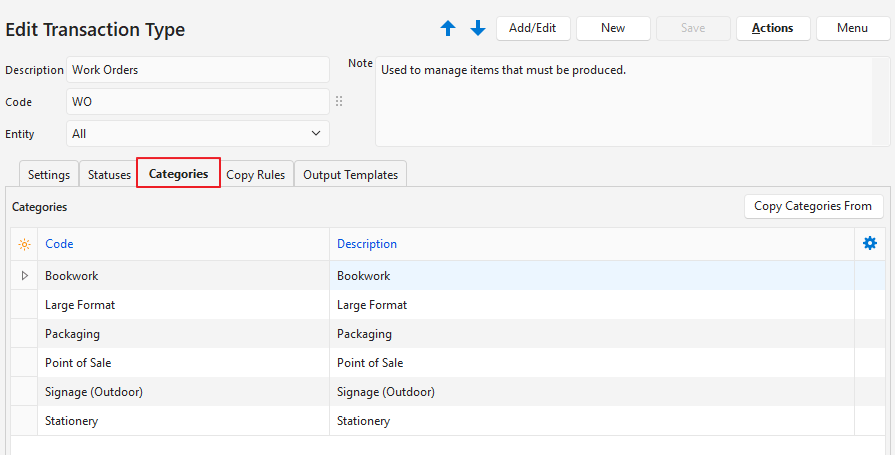Viewport: 895px width, 455px height.
Task: Open the Menu button
Action: coord(852,28)
